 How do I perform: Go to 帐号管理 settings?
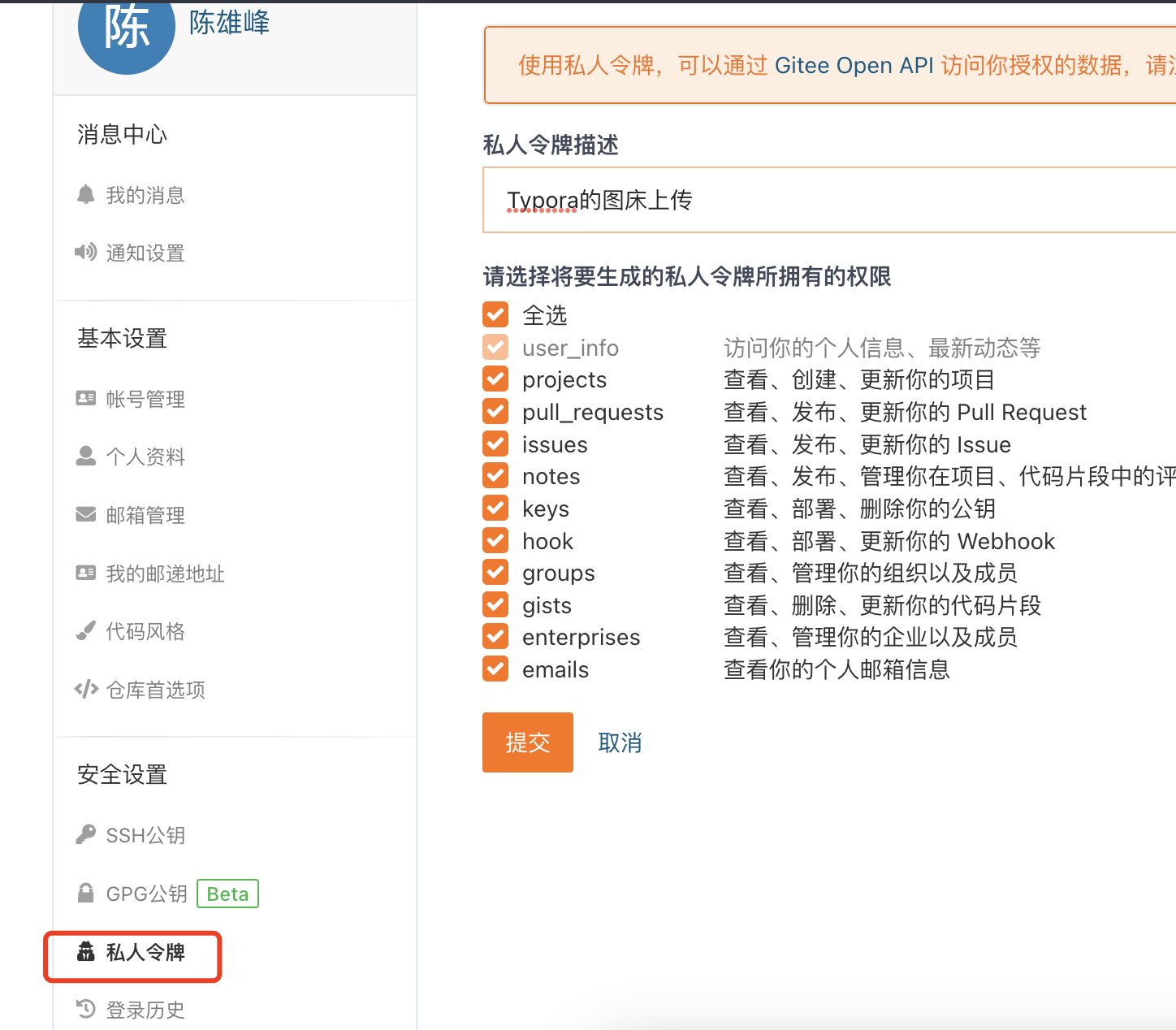pos(145,399)
